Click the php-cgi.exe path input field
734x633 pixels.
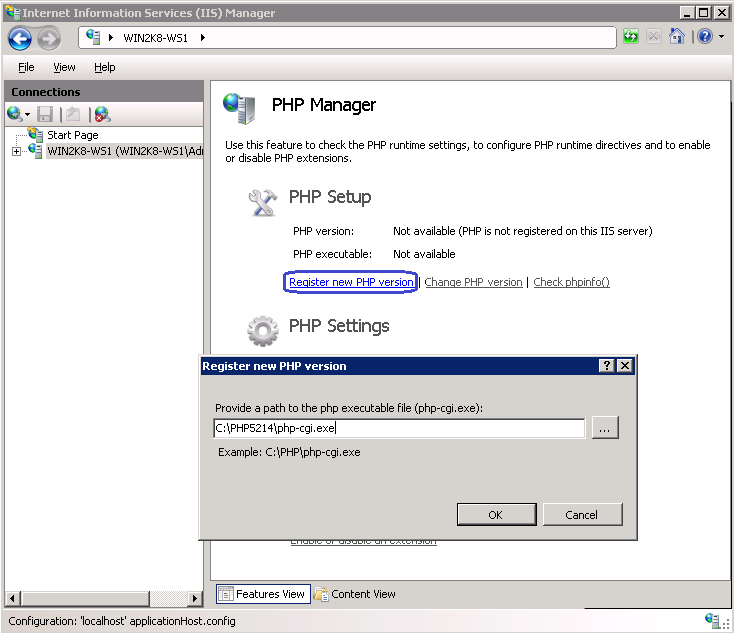(399, 428)
